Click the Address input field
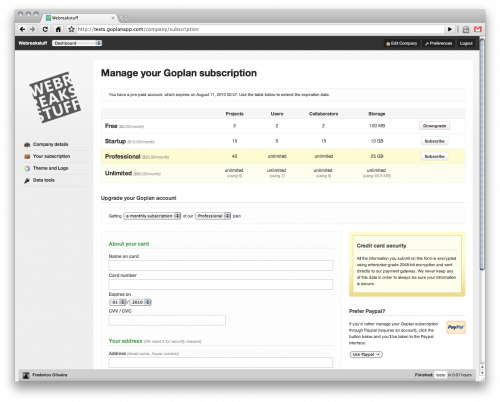The width and height of the screenshot is (500, 402). (x=221, y=363)
